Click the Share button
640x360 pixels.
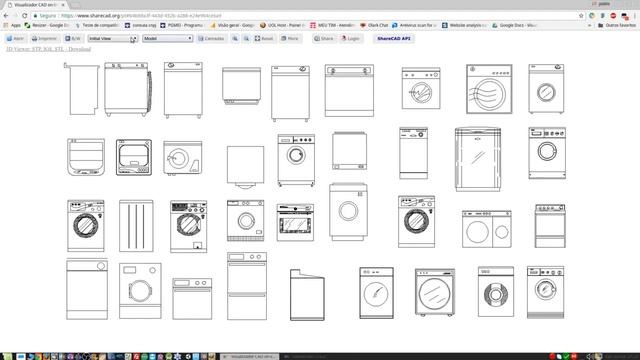(324, 38)
